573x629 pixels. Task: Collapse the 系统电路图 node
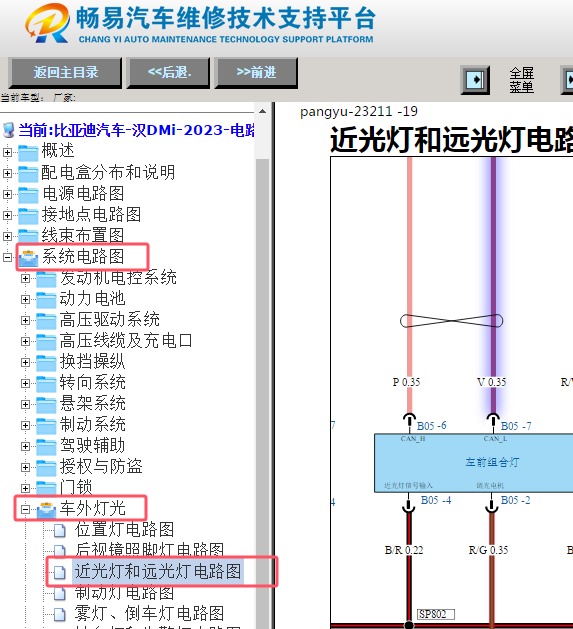pyautogui.click(x=7, y=257)
